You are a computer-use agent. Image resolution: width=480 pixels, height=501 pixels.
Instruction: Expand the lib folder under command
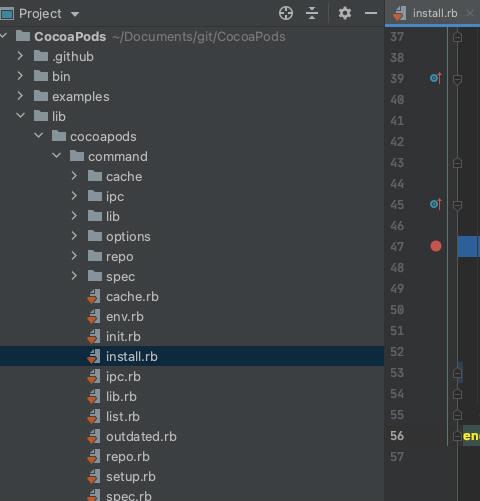click(x=75, y=216)
